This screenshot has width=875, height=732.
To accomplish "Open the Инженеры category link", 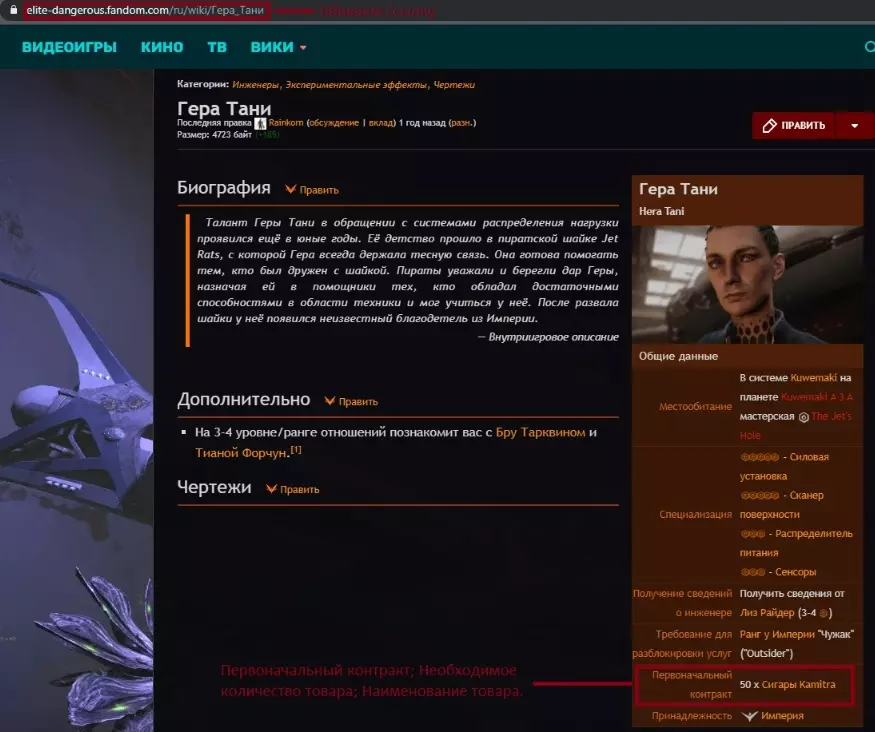I will (256, 85).
